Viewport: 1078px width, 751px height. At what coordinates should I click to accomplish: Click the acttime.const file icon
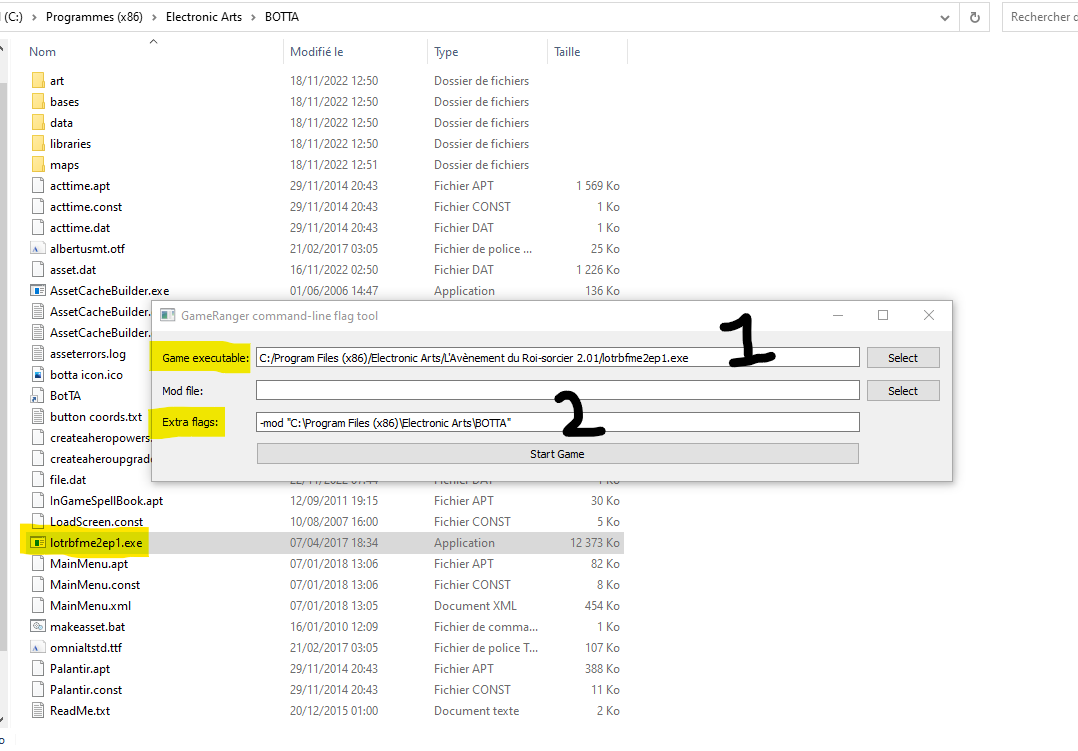click(38, 207)
